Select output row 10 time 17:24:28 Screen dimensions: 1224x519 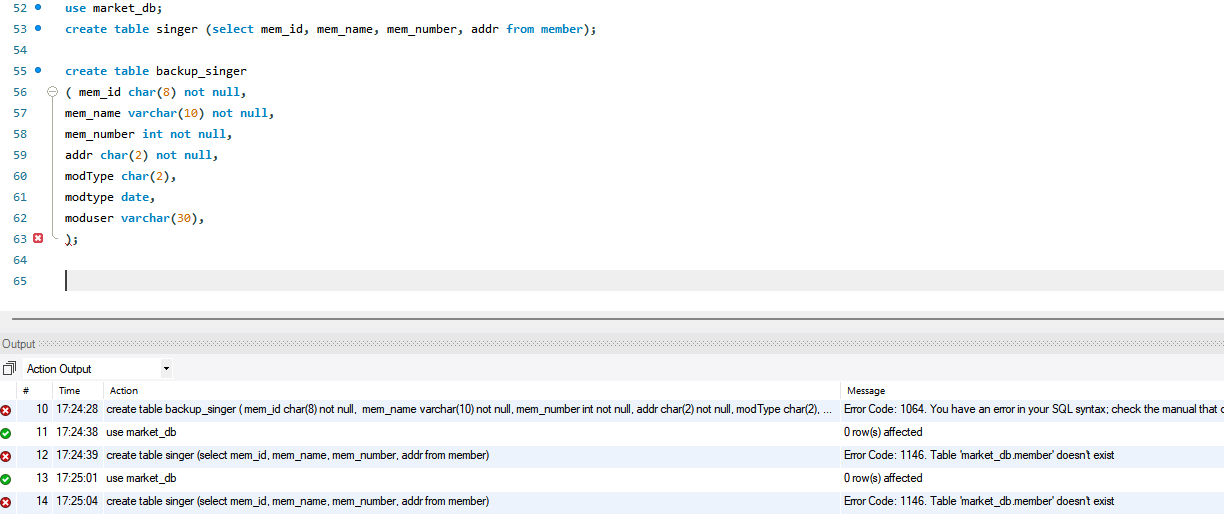(x=78, y=409)
